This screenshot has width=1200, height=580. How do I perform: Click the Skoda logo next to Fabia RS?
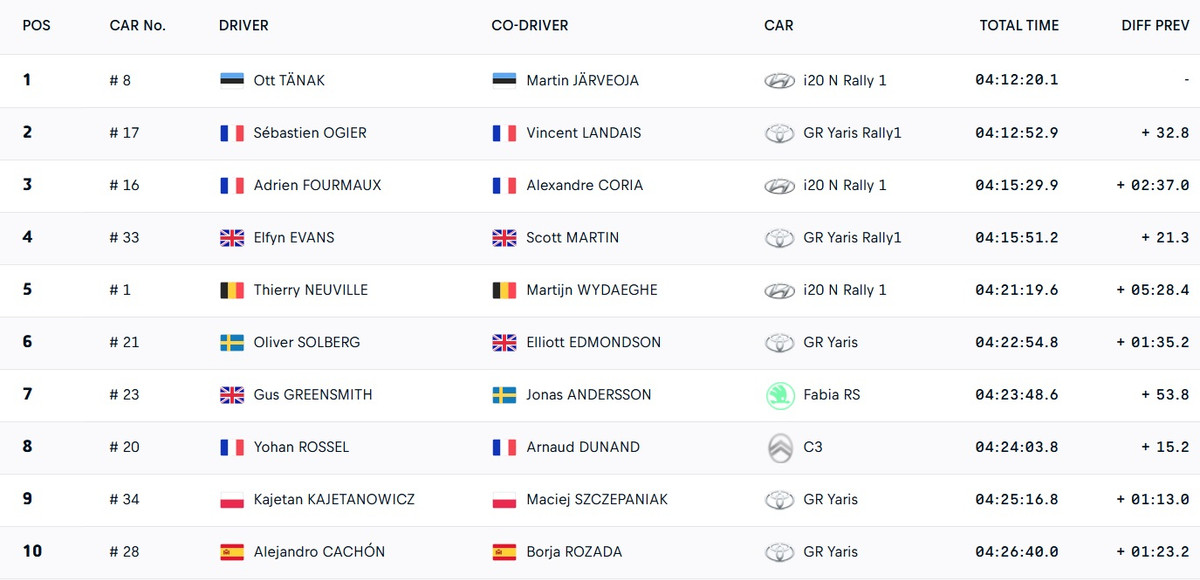[x=779, y=395]
